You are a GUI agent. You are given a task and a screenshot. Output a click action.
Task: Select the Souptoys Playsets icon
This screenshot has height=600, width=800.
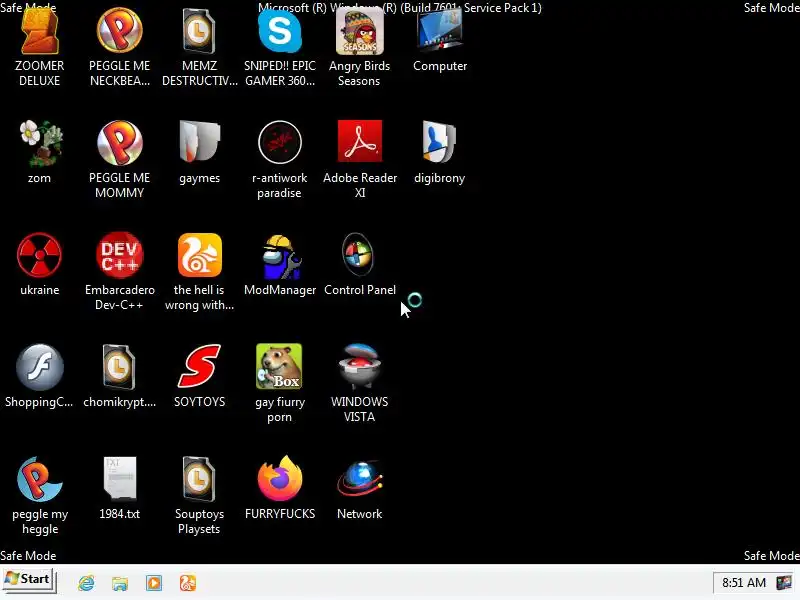point(199,479)
